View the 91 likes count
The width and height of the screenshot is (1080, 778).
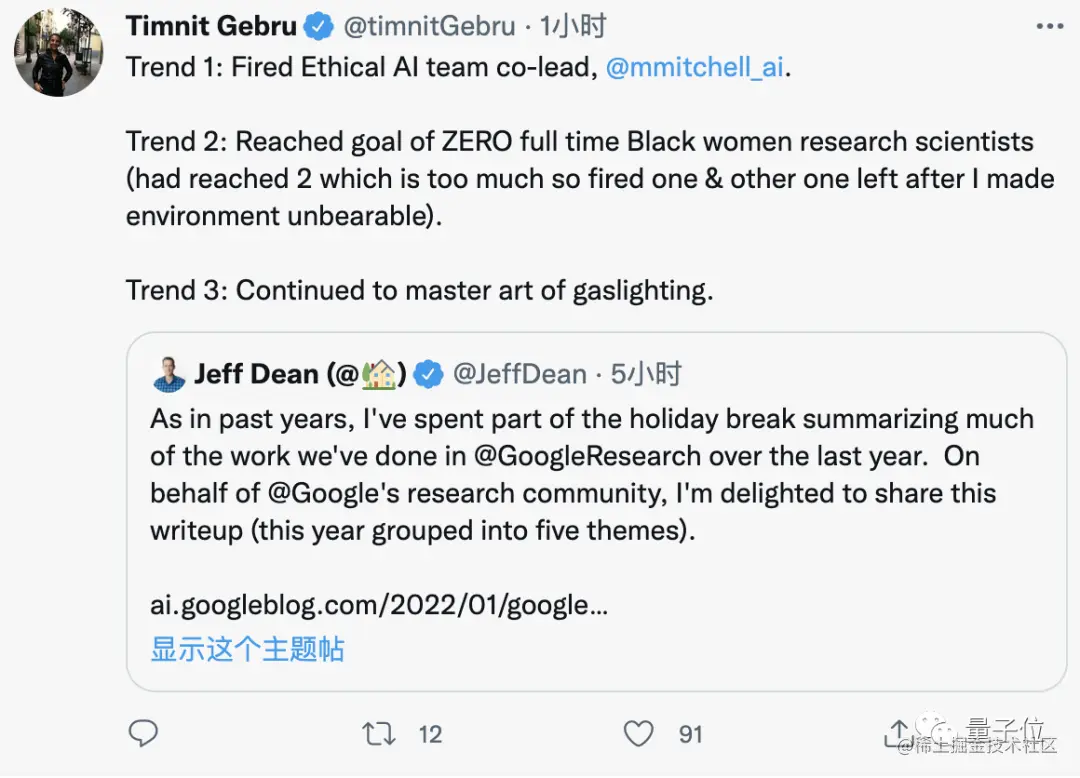691,735
